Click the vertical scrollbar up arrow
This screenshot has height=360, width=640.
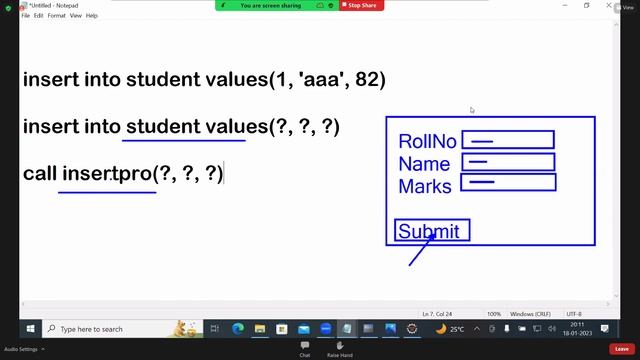[616, 24]
